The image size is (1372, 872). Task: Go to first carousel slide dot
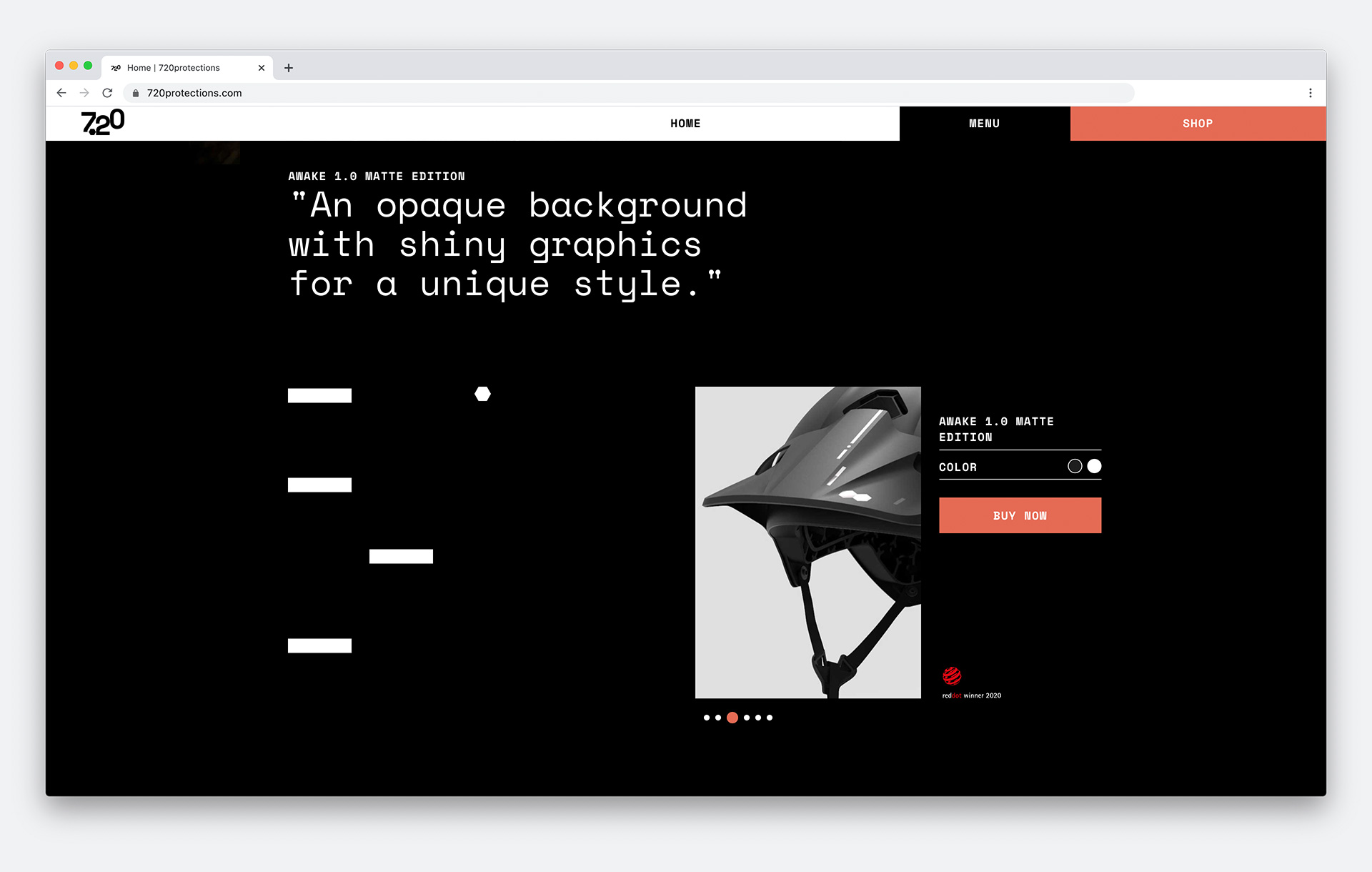coord(707,718)
